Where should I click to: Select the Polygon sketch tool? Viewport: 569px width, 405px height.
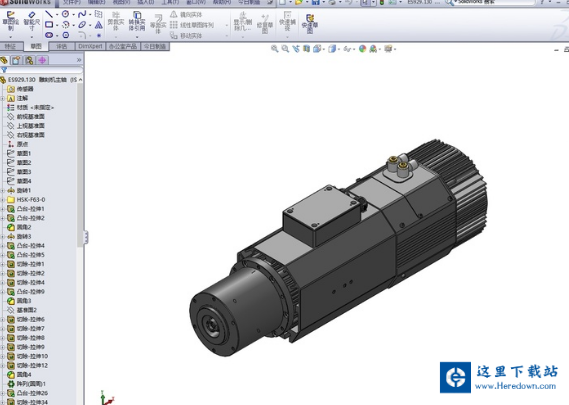(x=66, y=35)
